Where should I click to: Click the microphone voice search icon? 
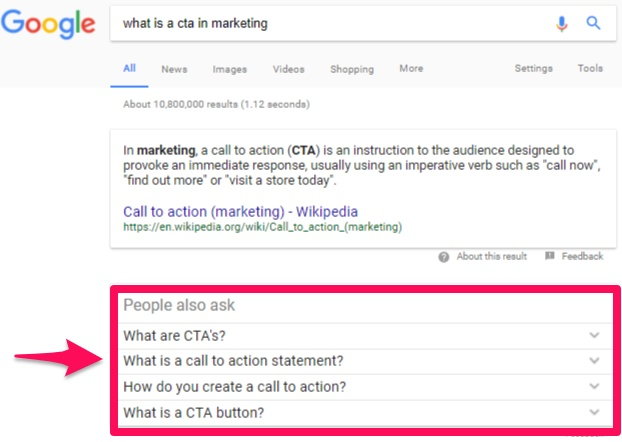[562, 23]
